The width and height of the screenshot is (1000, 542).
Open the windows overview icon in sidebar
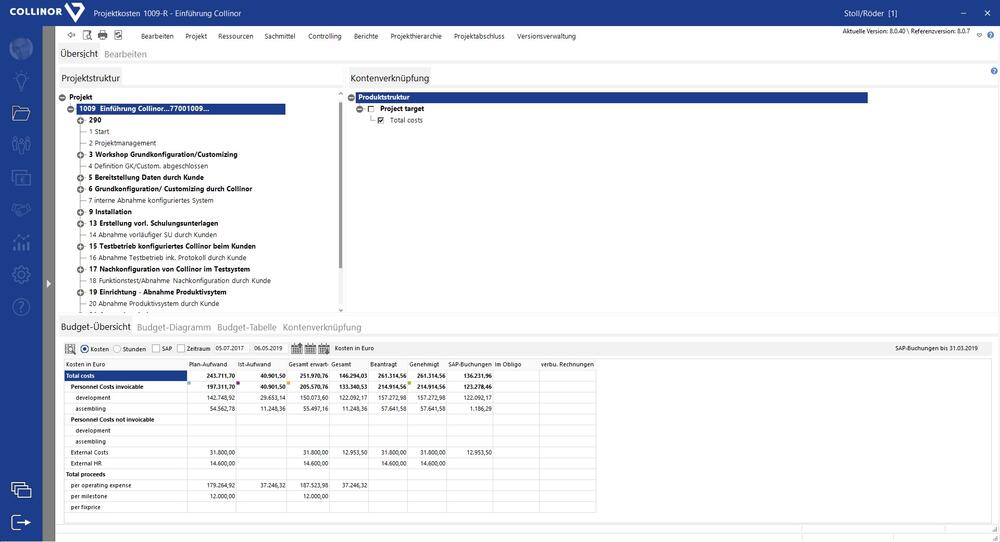point(21,489)
